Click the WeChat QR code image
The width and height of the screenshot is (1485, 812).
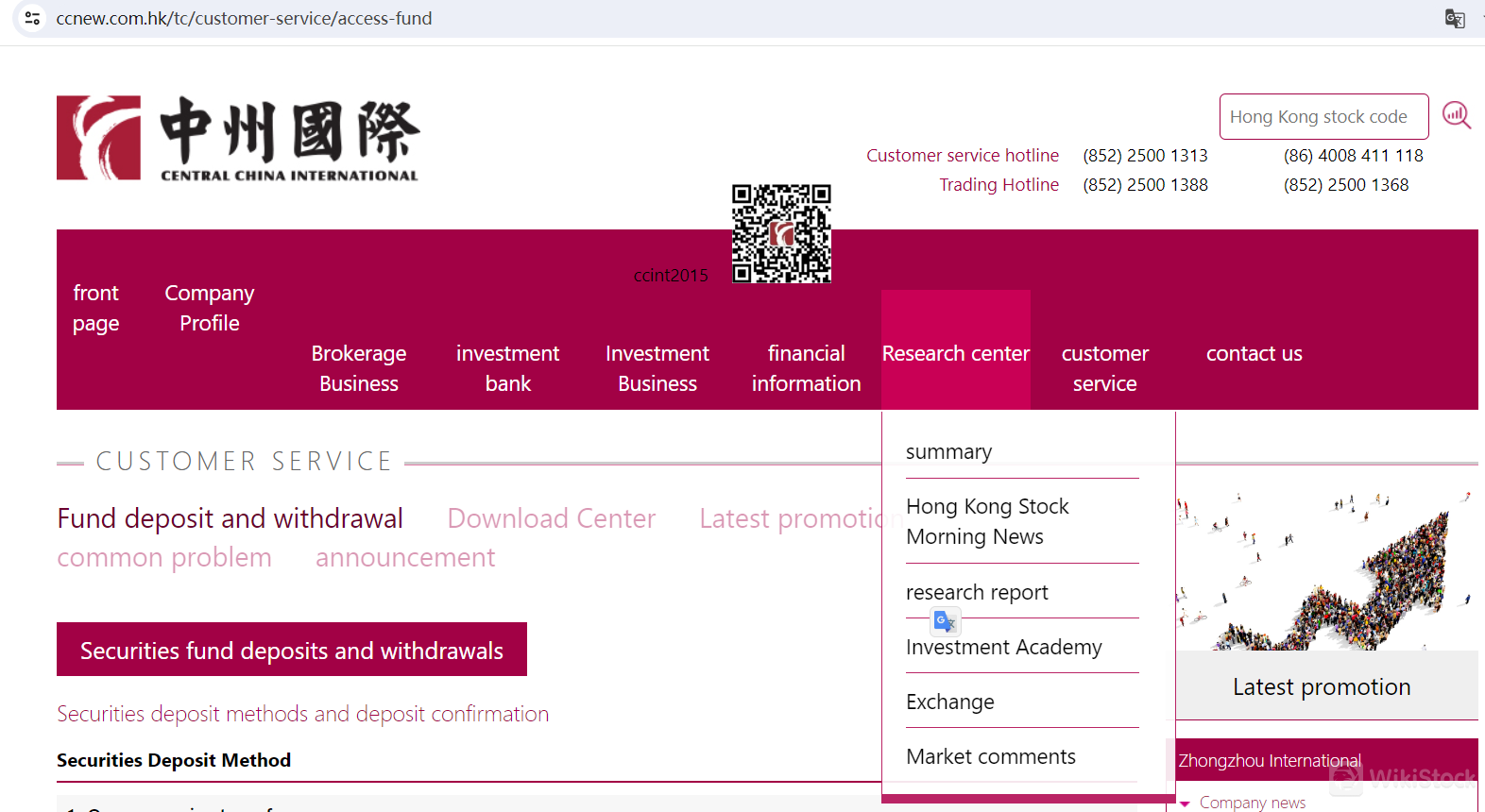click(781, 233)
